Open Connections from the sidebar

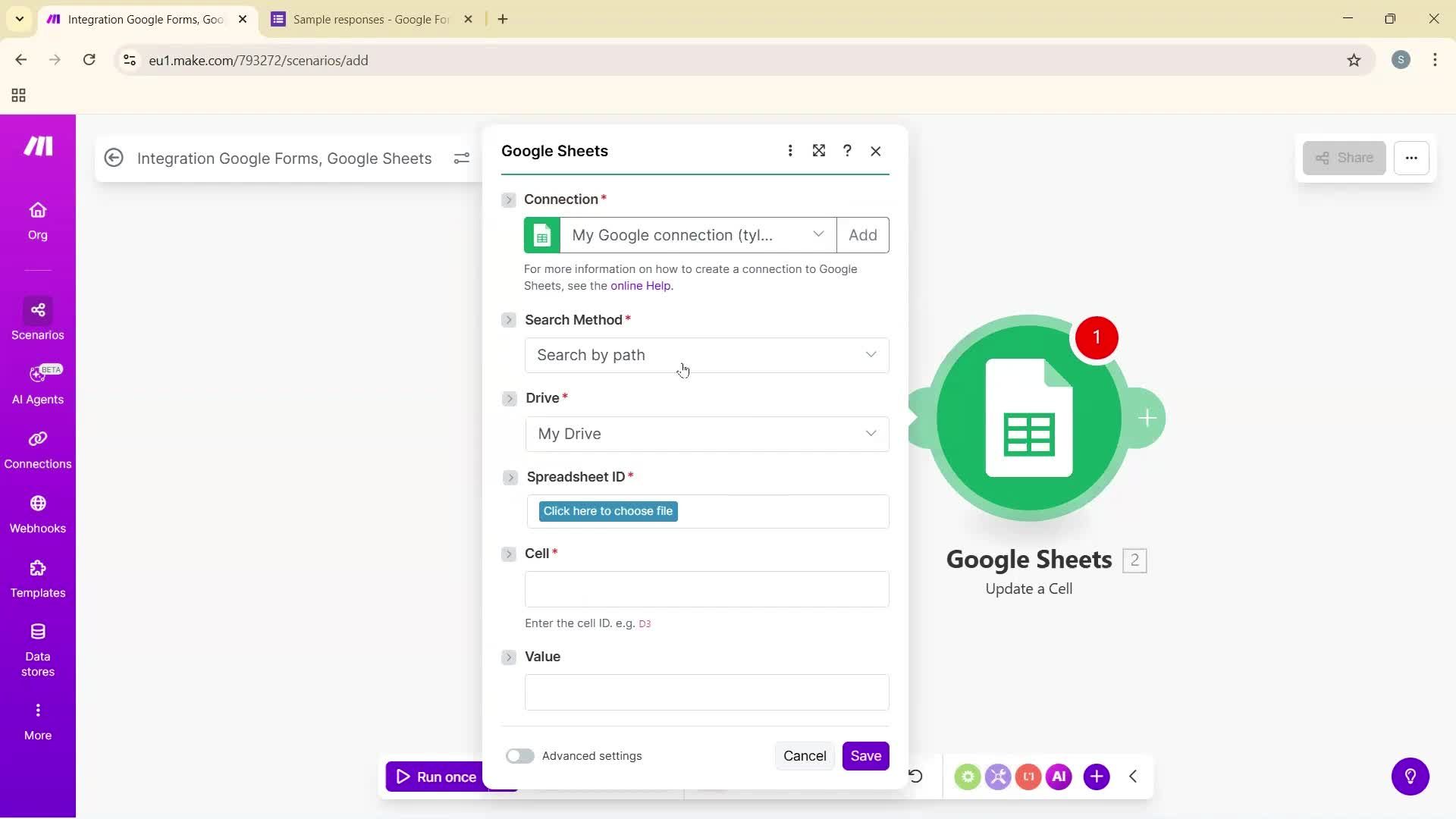coord(37,449)
